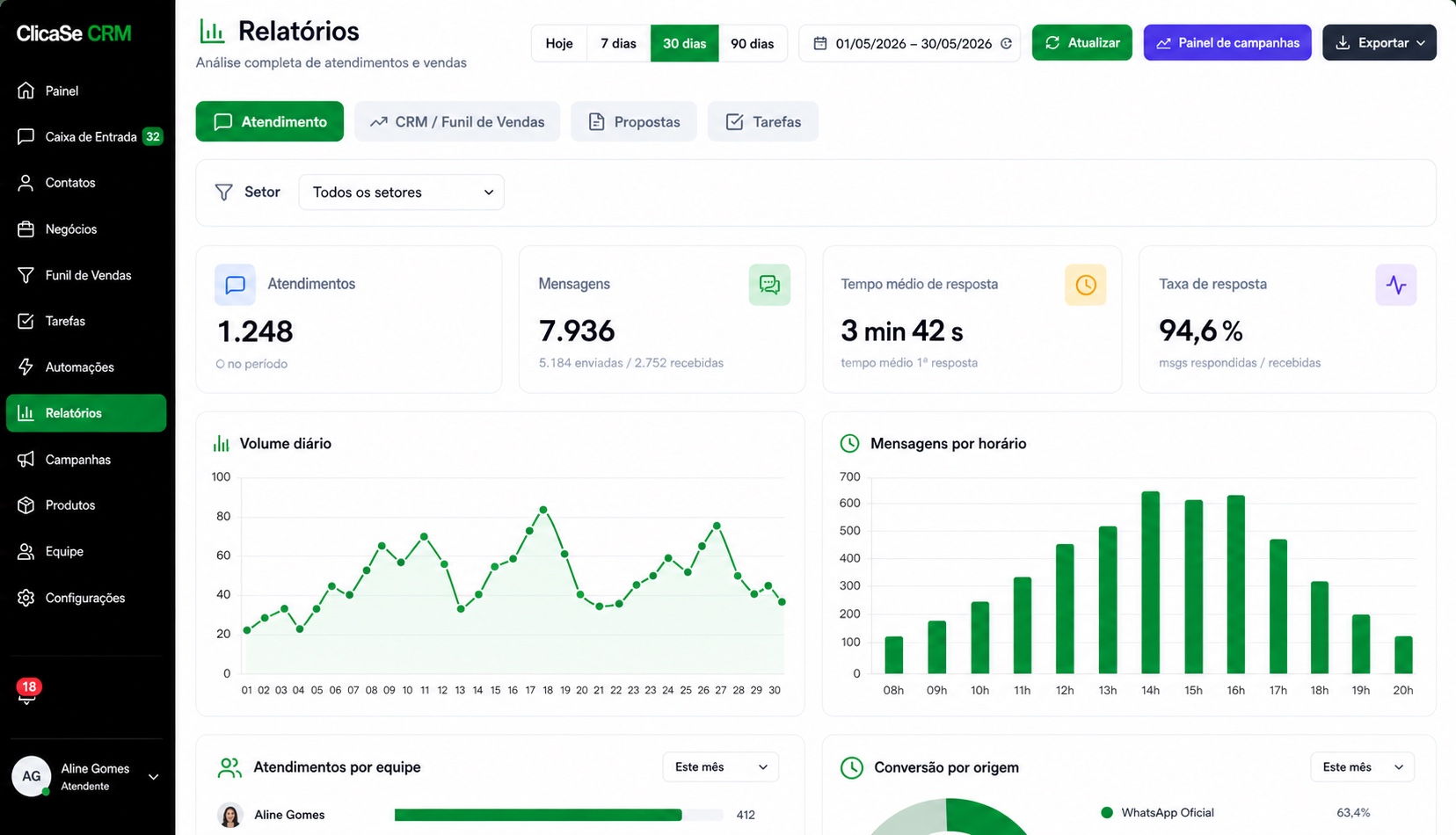Click the Equipe label in sidebar

(64, 551)
